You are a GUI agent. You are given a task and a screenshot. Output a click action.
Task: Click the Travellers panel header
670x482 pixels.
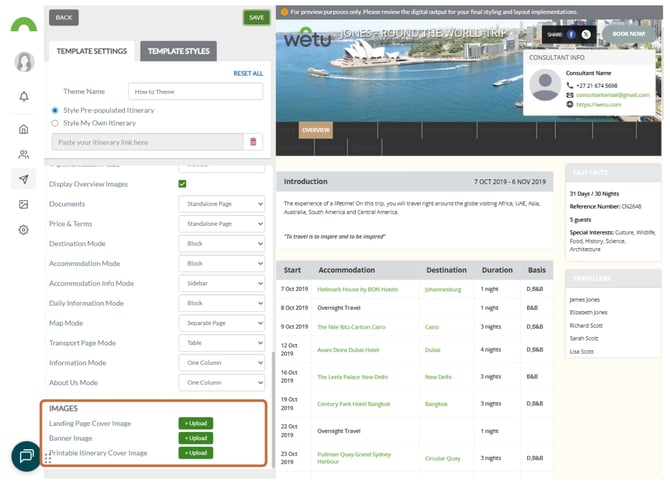tap(613, 278)
